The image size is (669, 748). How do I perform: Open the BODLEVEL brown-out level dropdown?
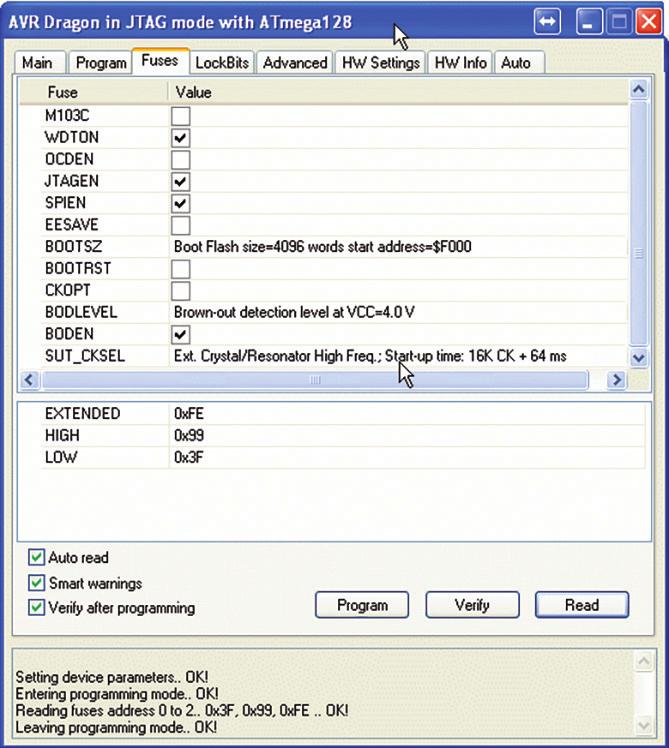point(398,312)
